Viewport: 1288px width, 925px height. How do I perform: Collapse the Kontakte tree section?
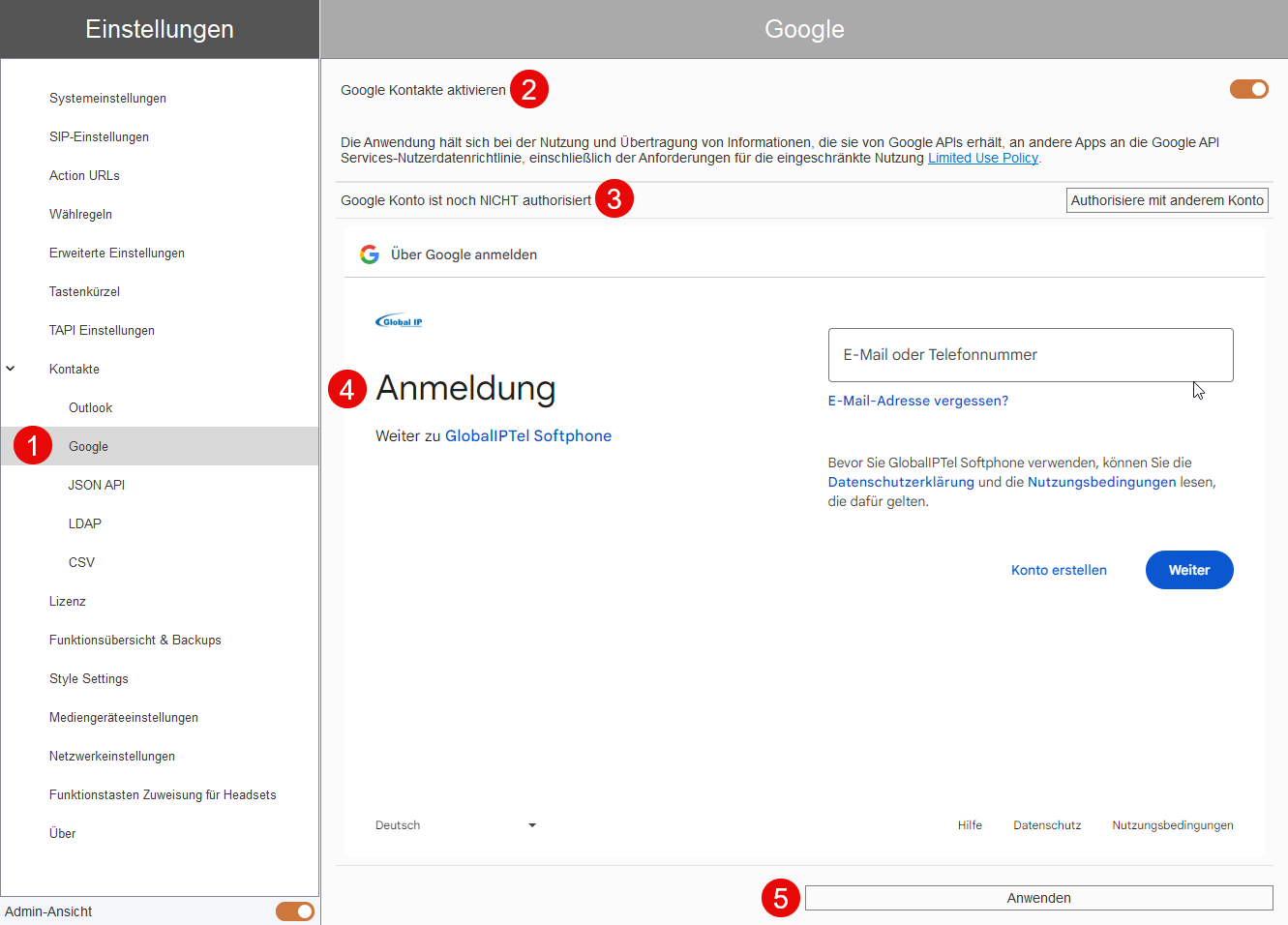click(11, 369)
